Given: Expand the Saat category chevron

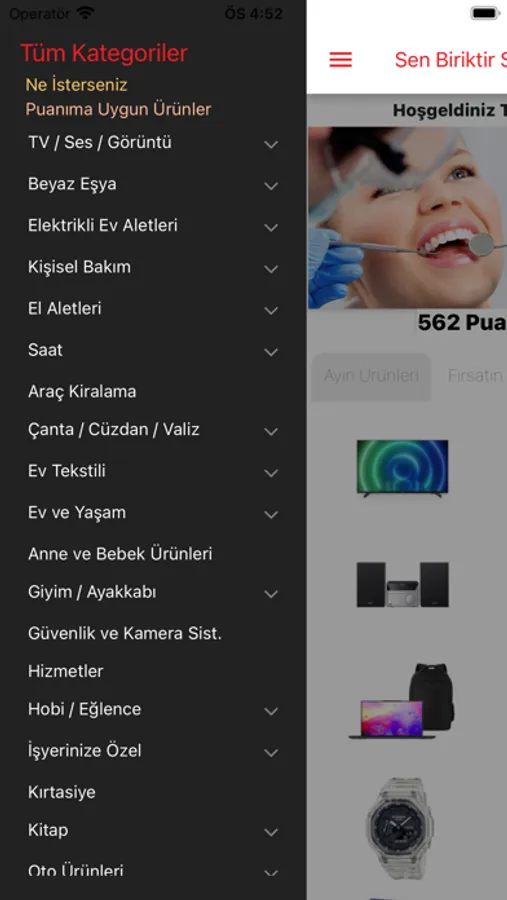Looking at the screenshot, I should coord(271,351).
